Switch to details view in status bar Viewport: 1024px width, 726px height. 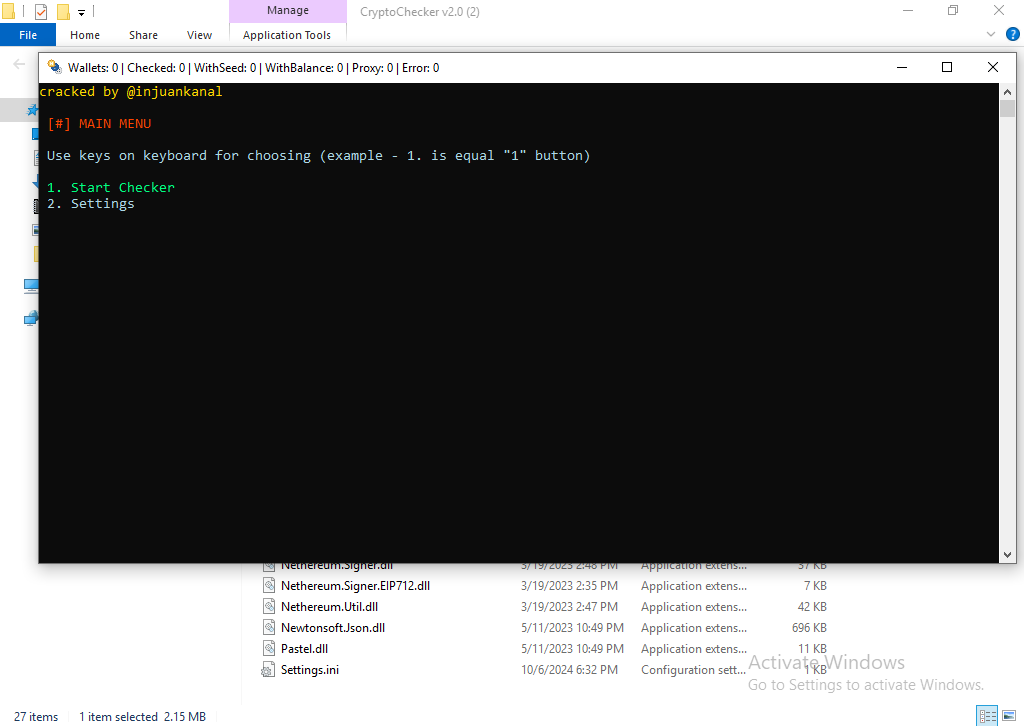(986, 716)
